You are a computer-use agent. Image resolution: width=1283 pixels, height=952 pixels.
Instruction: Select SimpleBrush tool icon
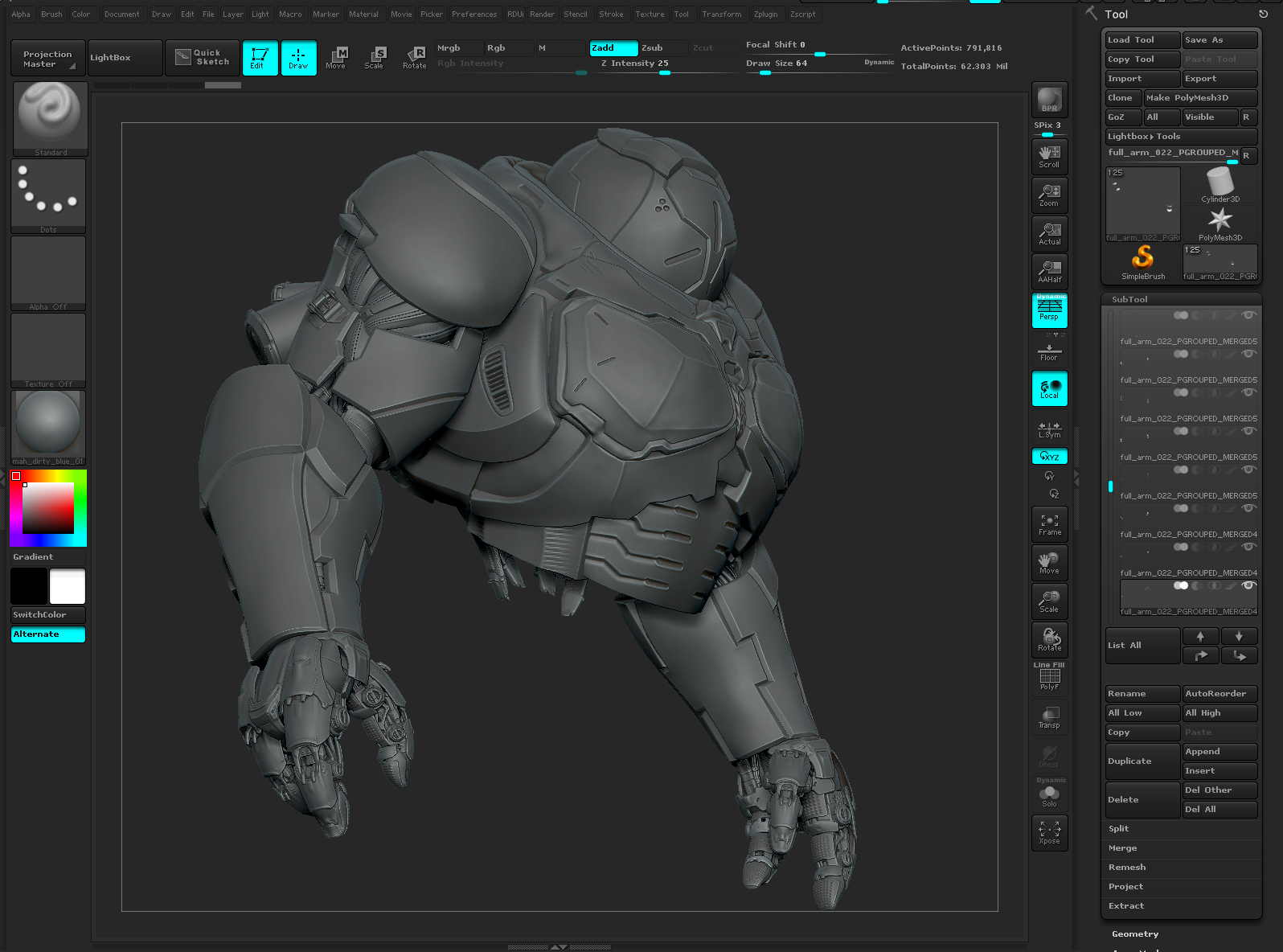click(1142, 262)
